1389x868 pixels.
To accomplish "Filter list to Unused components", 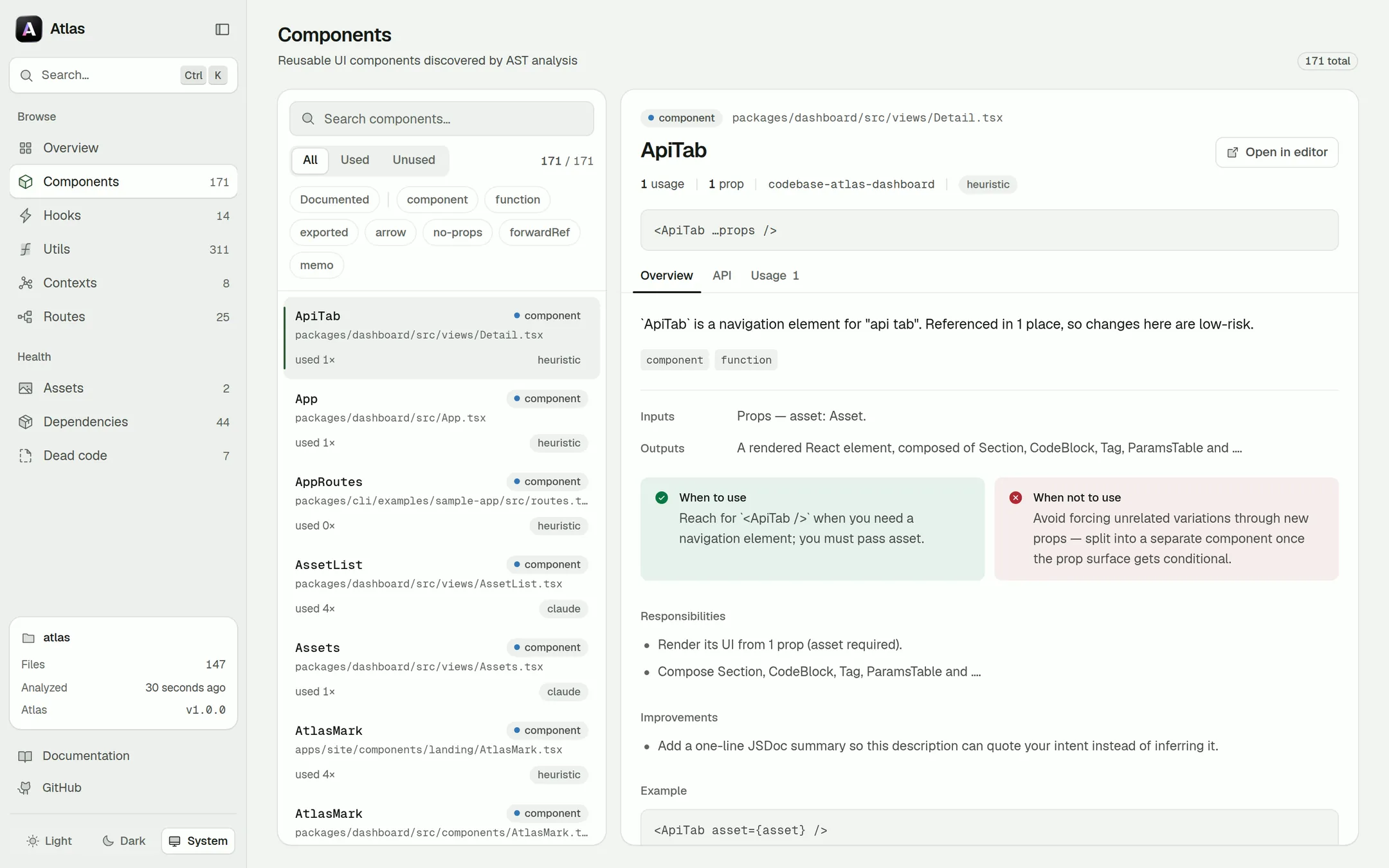I will click(414, 160).
